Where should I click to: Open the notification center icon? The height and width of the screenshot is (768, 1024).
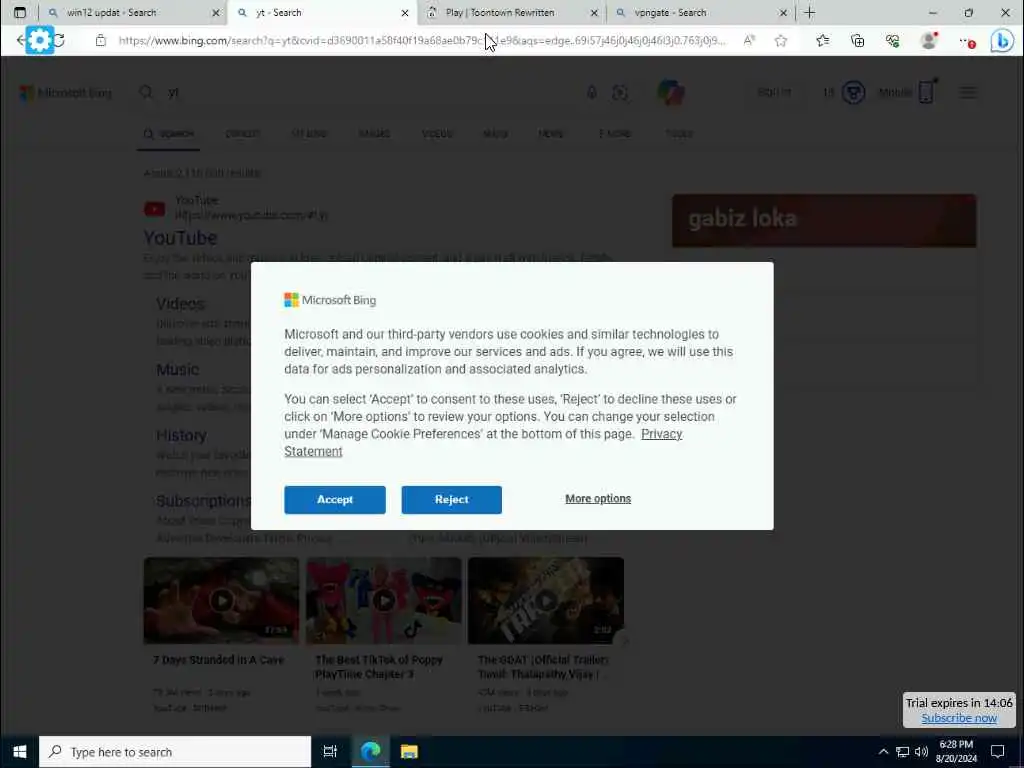997,752
